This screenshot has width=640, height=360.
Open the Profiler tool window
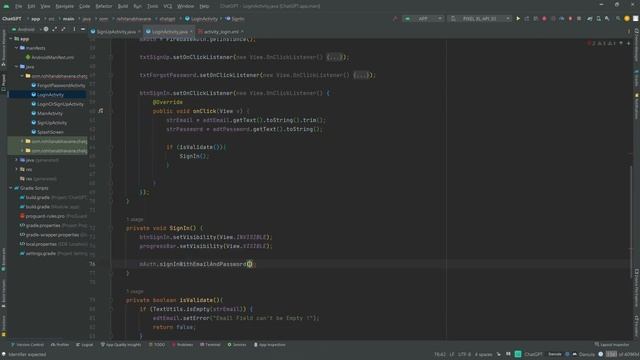(x=60, y=345)
